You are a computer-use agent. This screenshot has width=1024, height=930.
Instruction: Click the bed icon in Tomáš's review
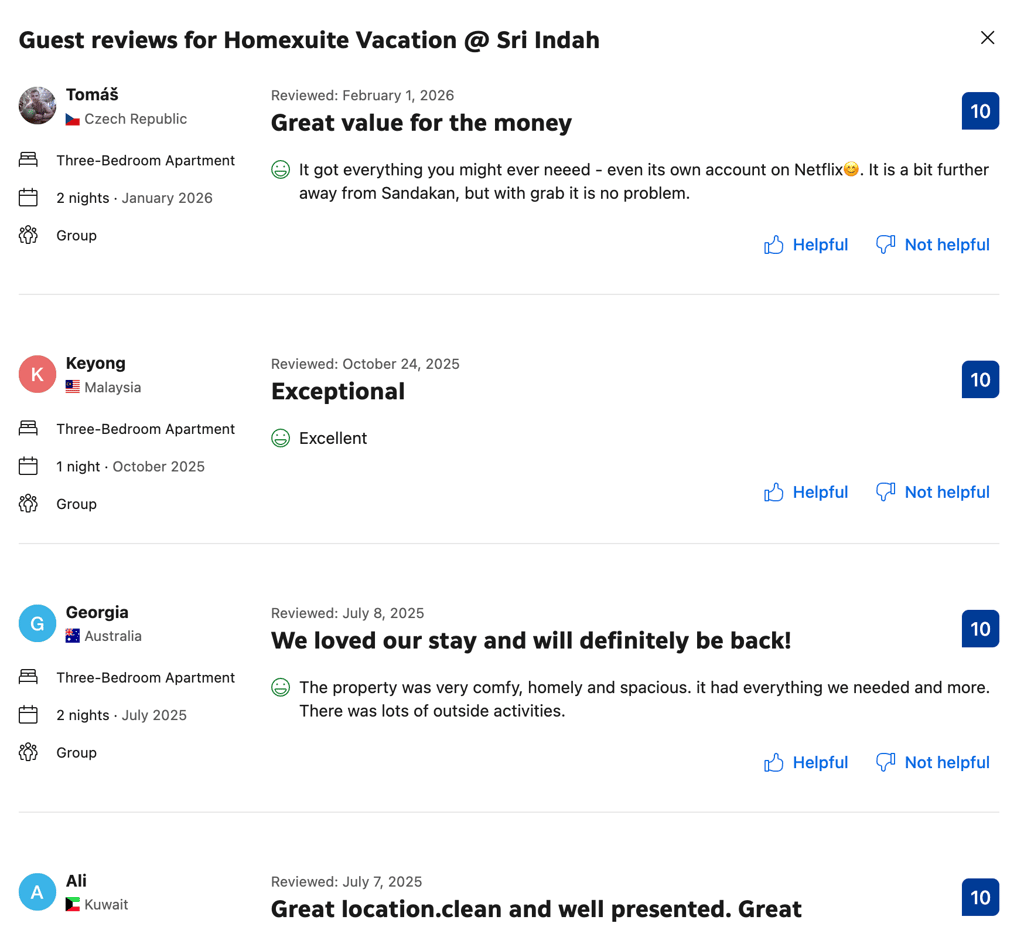click(28, 160)
